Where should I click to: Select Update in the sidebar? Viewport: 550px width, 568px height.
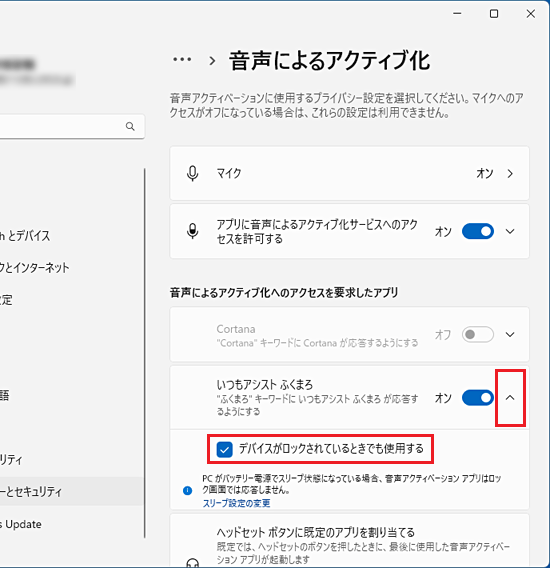21,524
